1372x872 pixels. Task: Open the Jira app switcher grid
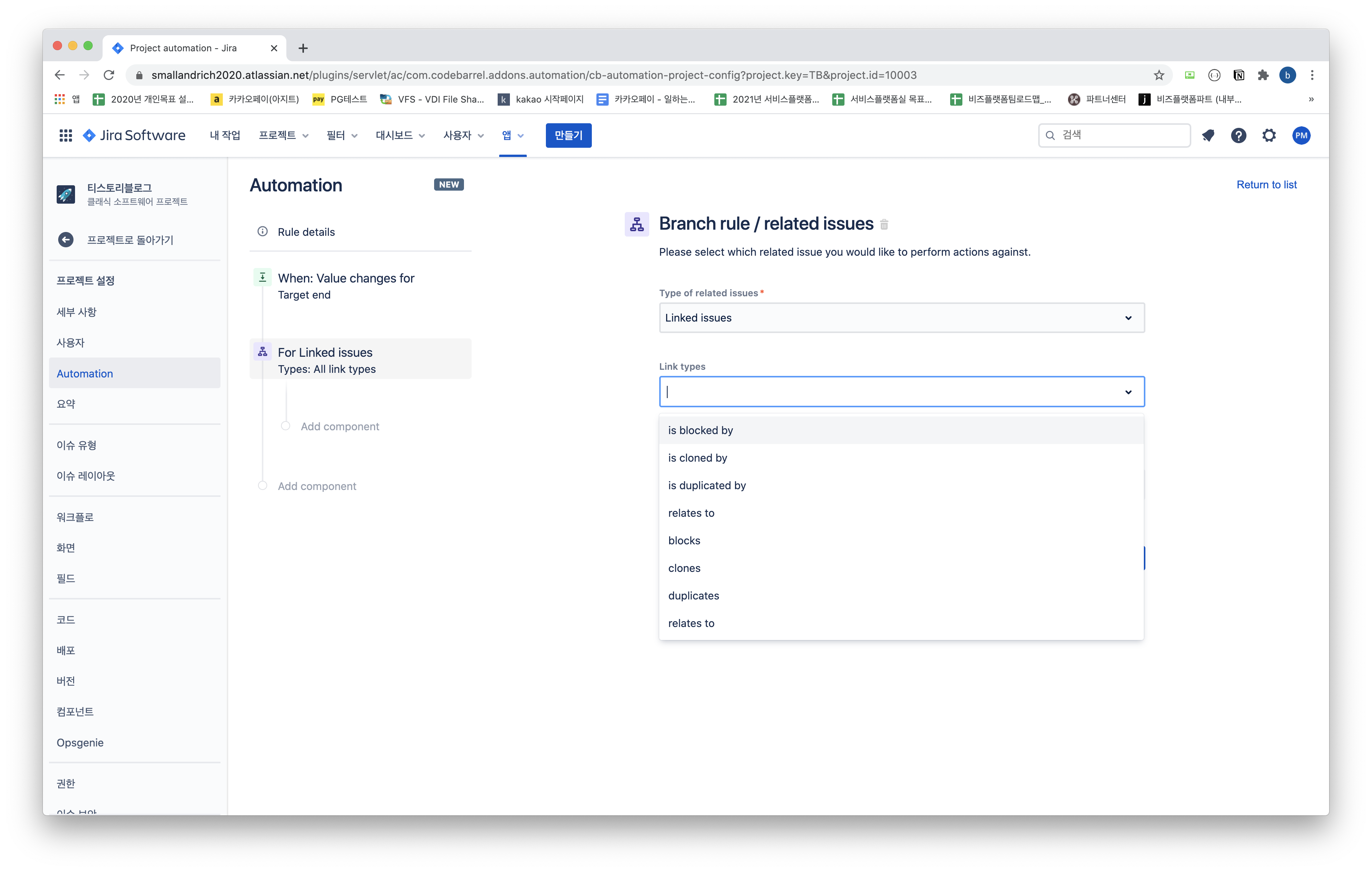point(65,136)
